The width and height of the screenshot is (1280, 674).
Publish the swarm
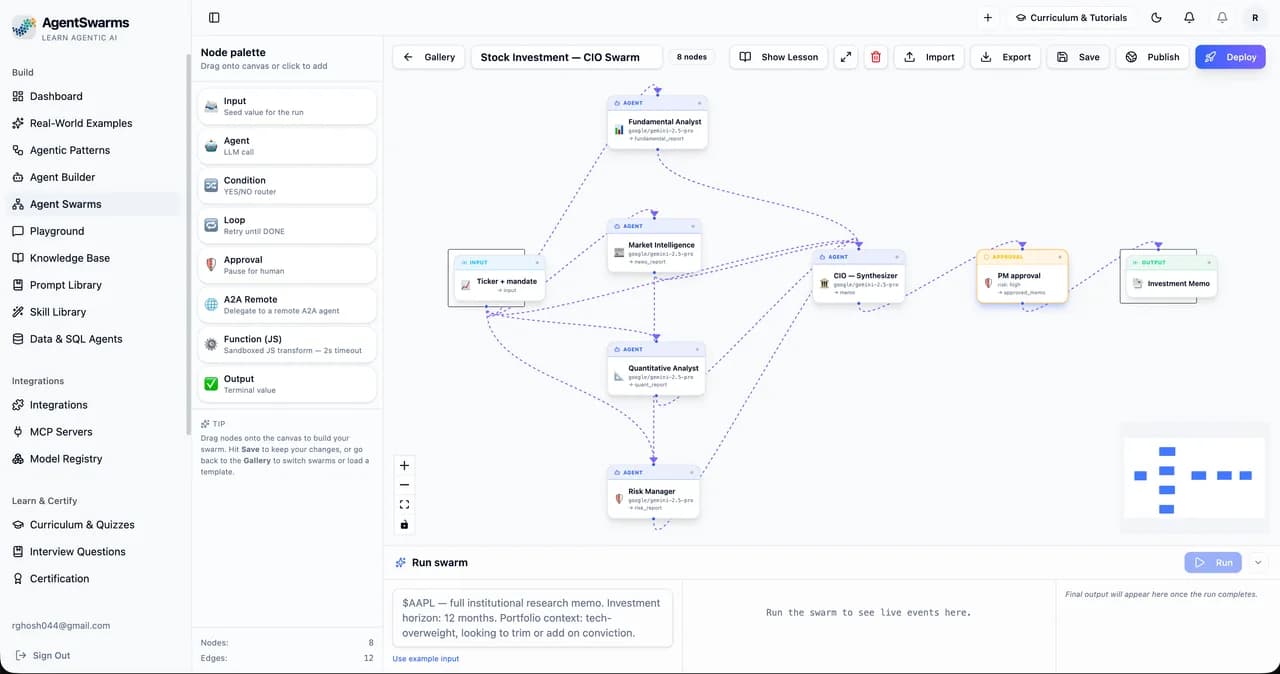coord(1152,57)
